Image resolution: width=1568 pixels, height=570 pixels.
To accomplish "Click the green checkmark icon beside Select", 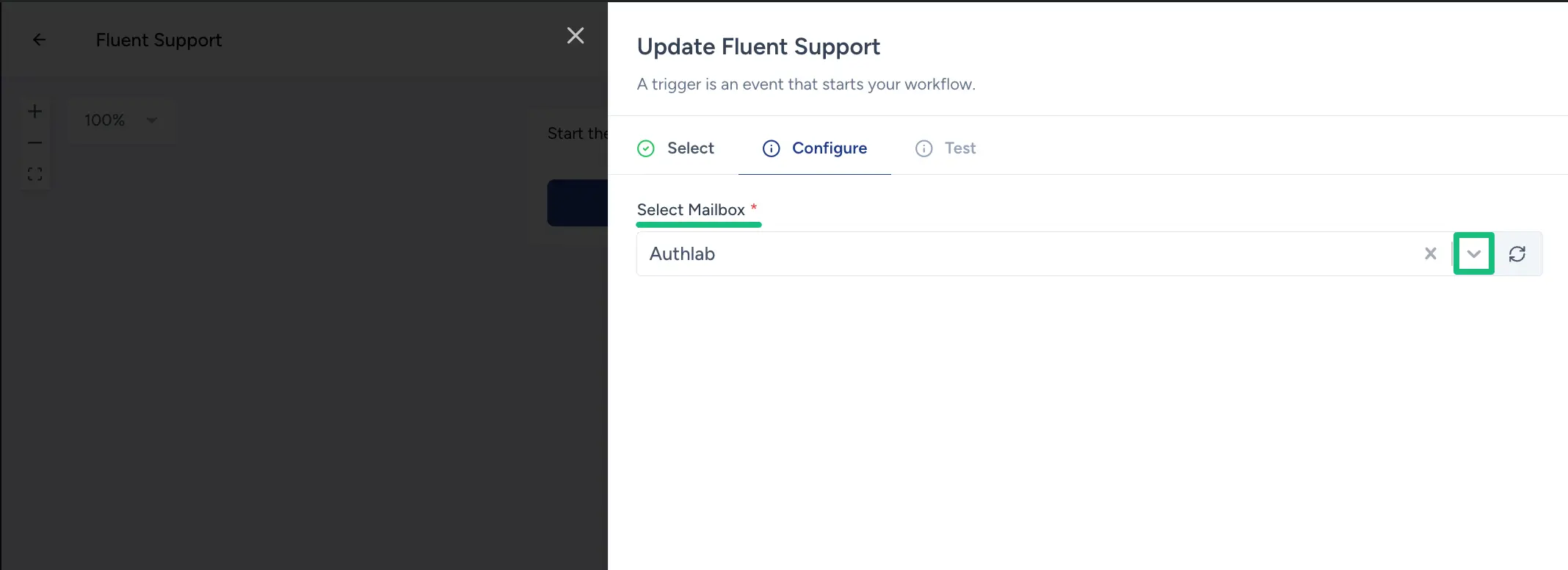I will pyautogui.click(x=646, y=149).
